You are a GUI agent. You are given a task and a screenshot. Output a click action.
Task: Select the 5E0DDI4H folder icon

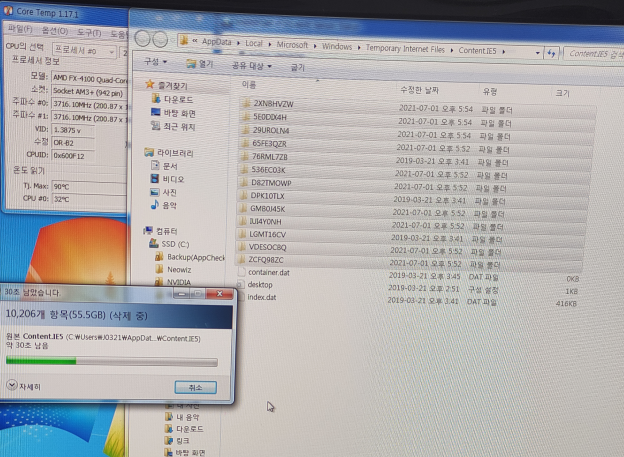246,117
